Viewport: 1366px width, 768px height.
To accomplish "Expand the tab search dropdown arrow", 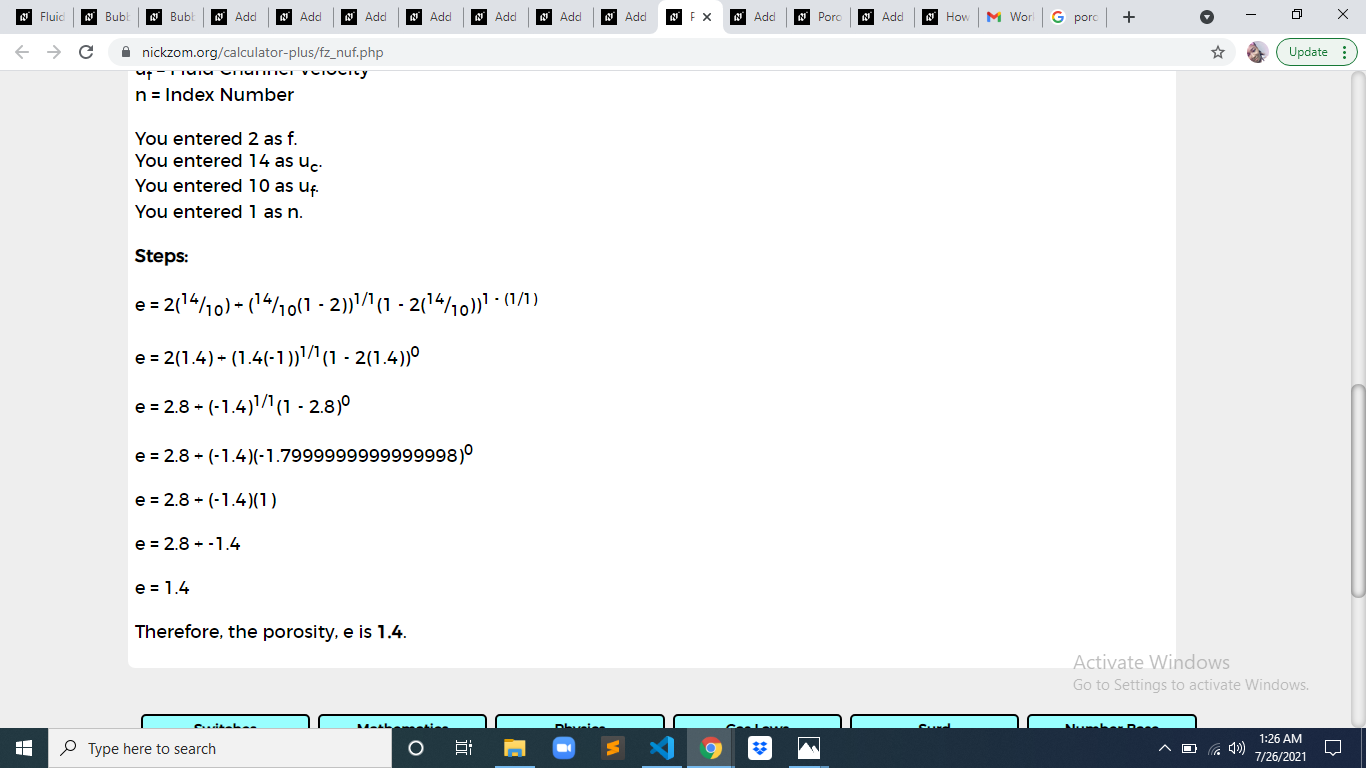I will coord(1207,17).
